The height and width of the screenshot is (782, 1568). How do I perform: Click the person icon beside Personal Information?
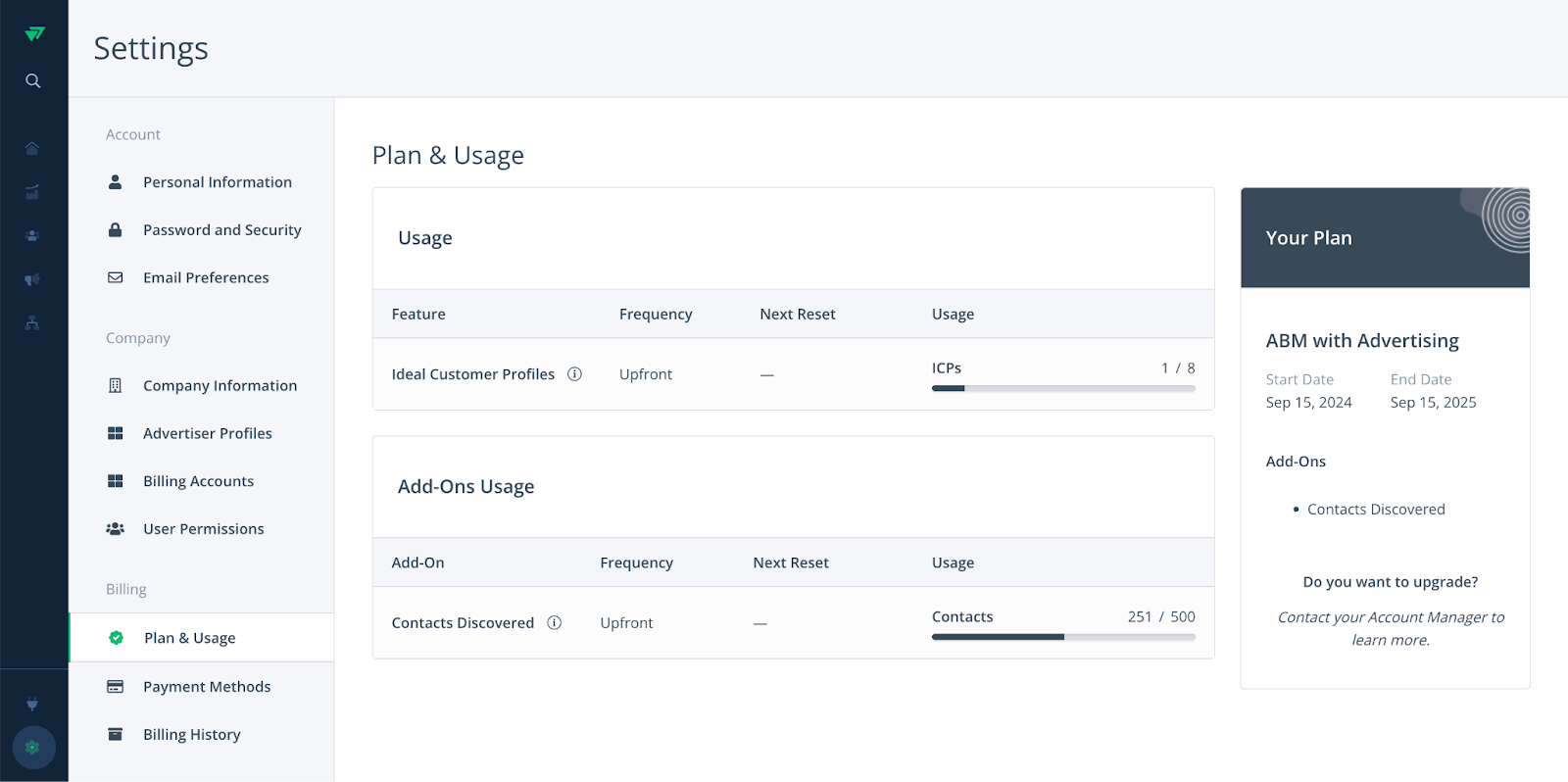pyautogui.click(x=115, y=182)
